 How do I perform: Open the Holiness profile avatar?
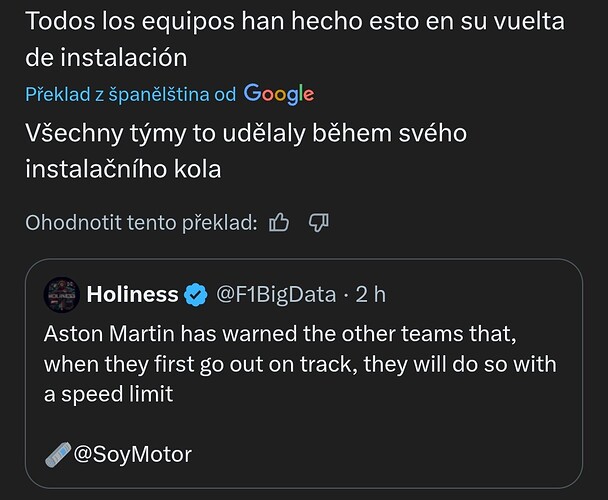[62, 295]
